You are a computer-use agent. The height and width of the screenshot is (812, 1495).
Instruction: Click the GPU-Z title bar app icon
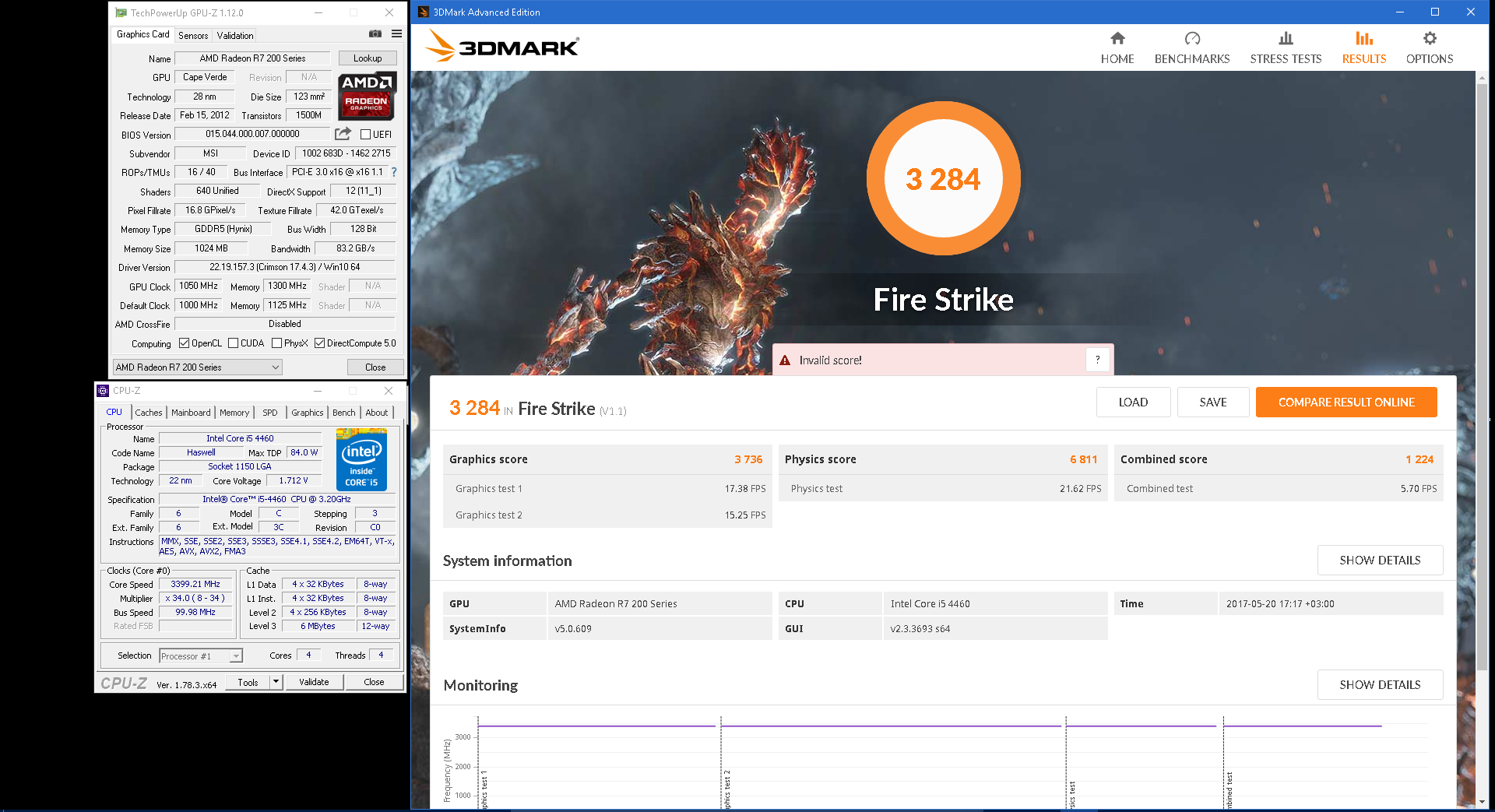121,12
